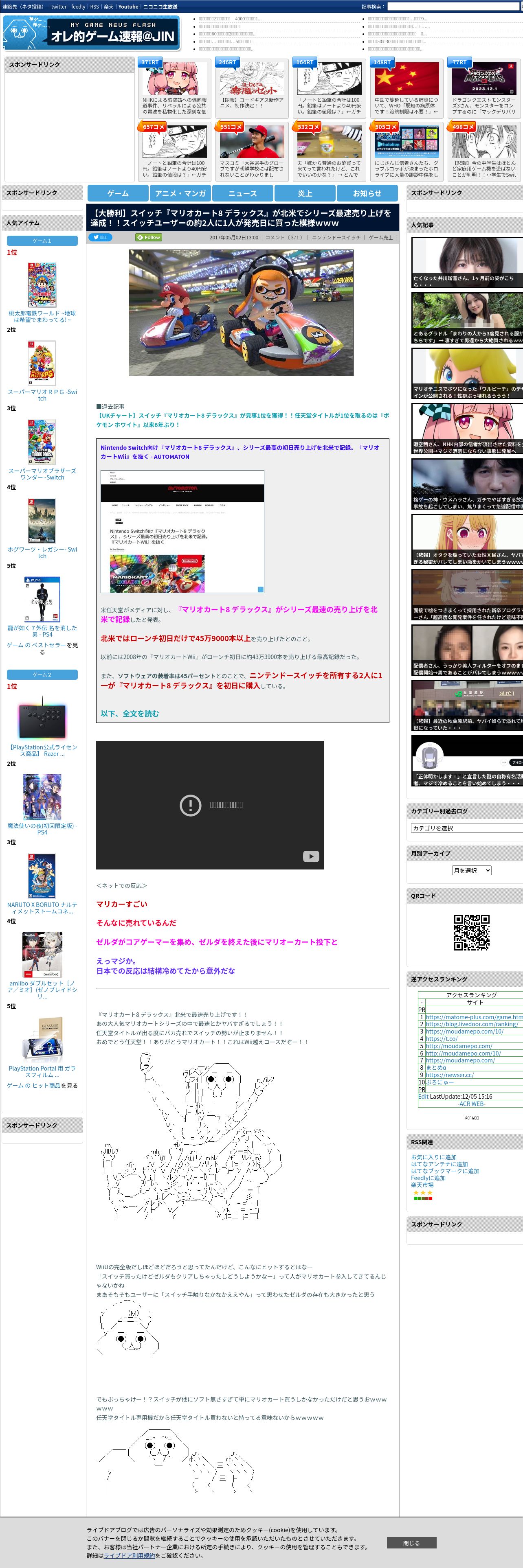Open NARUTO X BORUTO product link
This screenshot has height=1568, width=523.
[x=42, y=908]
